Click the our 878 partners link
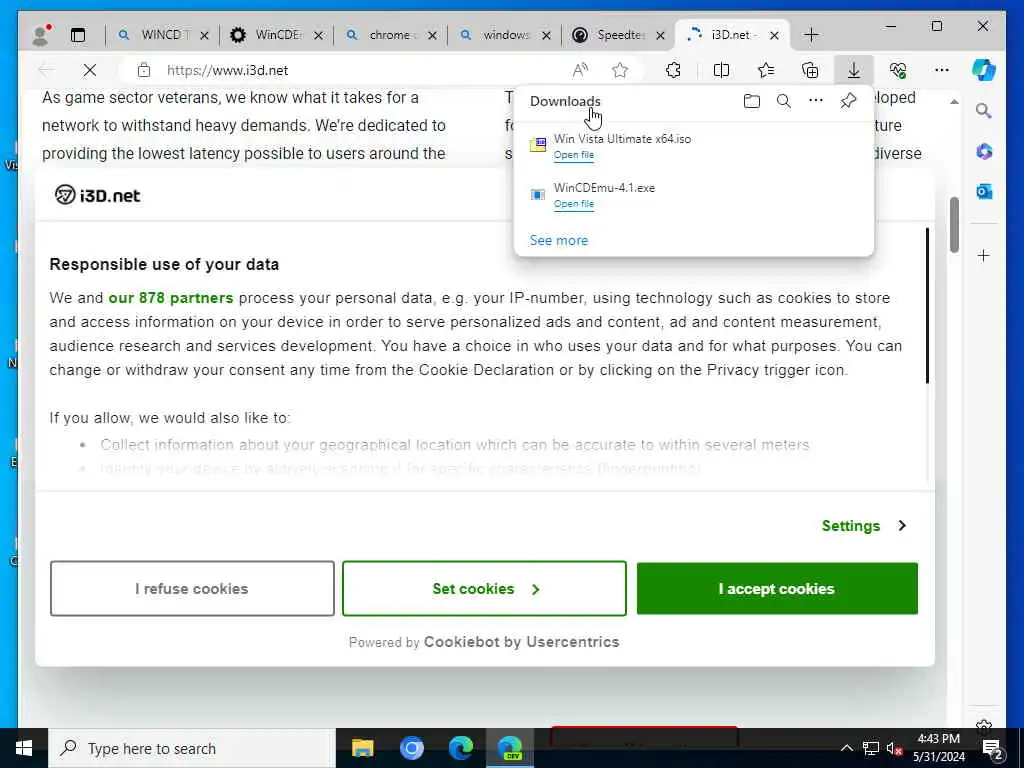The width and height of the screenshot is (1024, 768). click(x=170, y=298)
